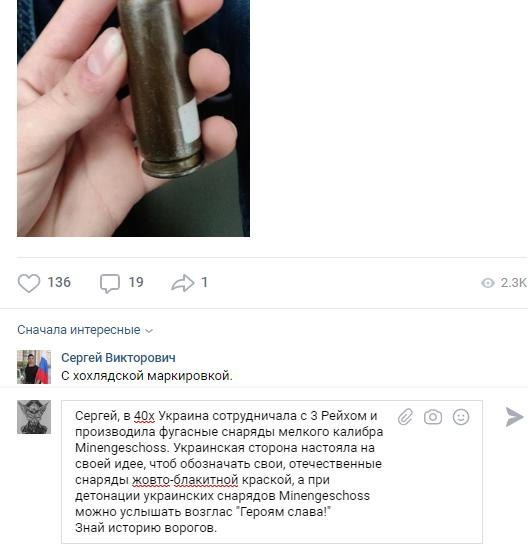The height and width of the screenshot is (545, 528).
Task: Click the comment text С хохлядской маркировкой
Action: pos(147,376)
